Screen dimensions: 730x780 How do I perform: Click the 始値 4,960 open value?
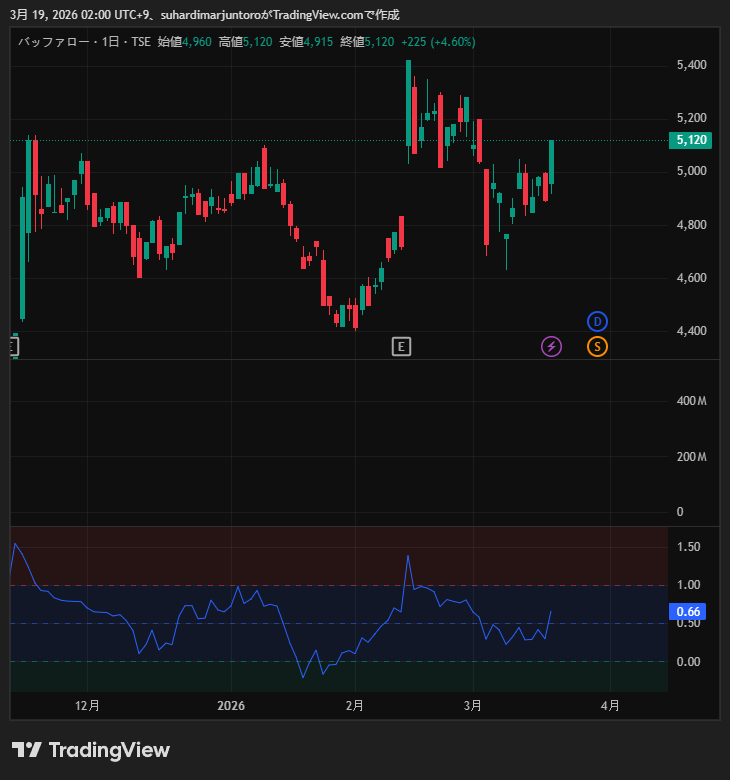click(x=185, y=42)
